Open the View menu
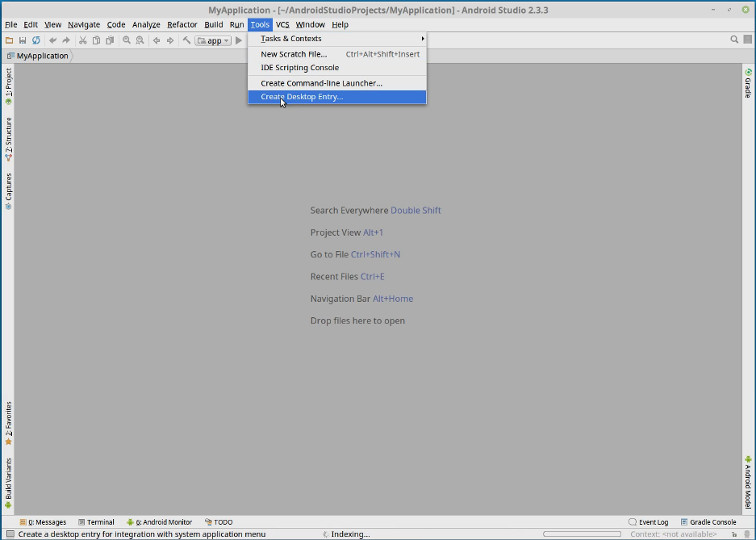 click(53, 25)
